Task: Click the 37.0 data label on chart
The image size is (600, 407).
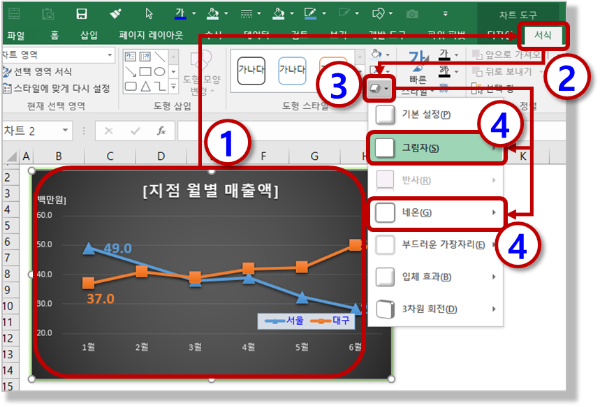Action: pyautogui.click(x=100, y=299)
